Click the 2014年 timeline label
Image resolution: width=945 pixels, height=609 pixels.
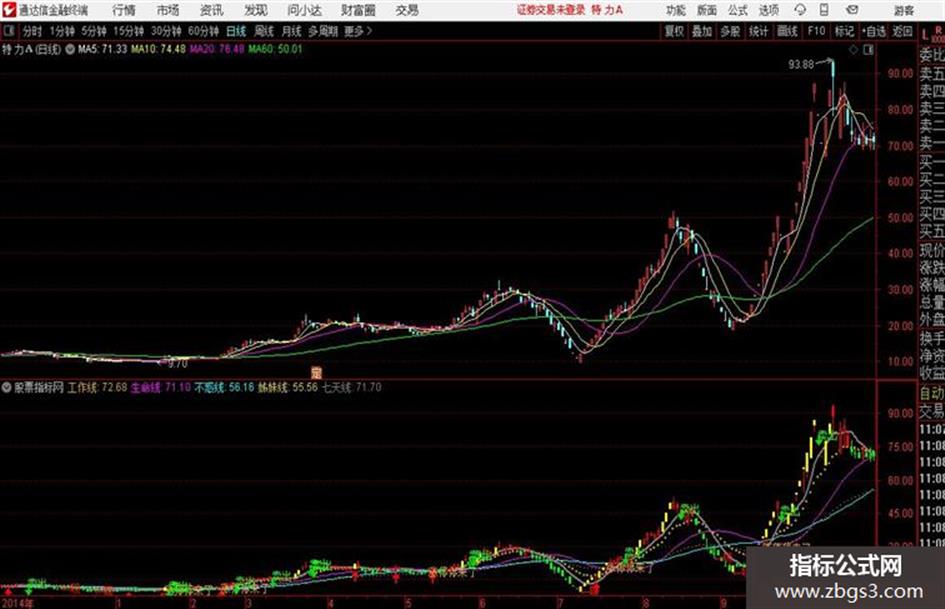click(x=19, y=603)
